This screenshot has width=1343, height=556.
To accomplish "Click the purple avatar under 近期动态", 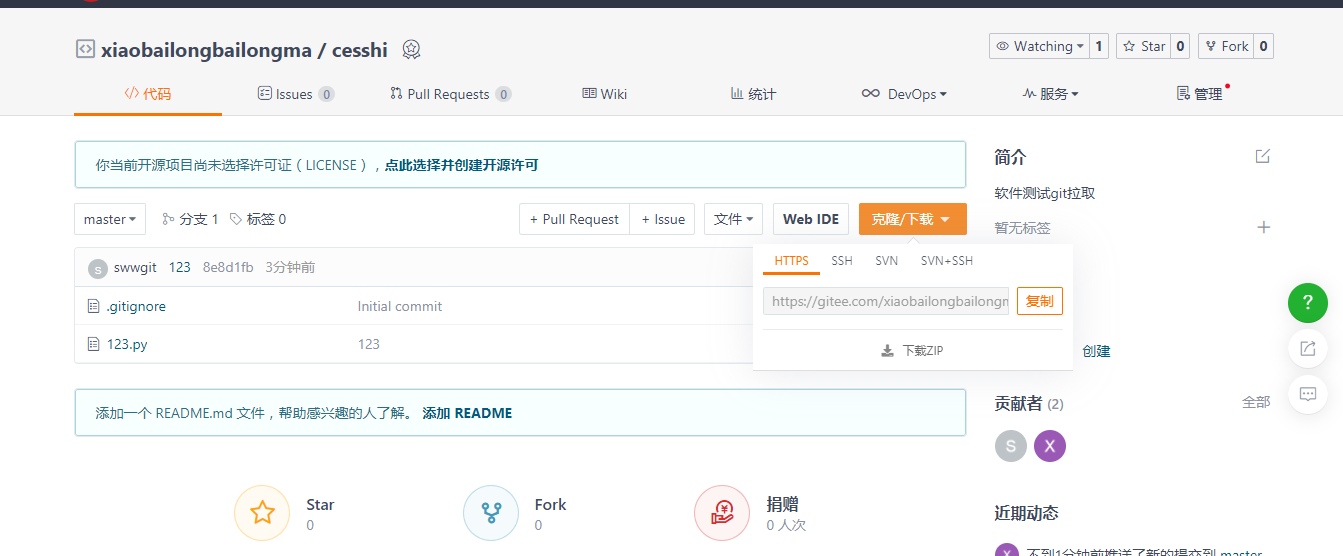I will point(1007,550).
